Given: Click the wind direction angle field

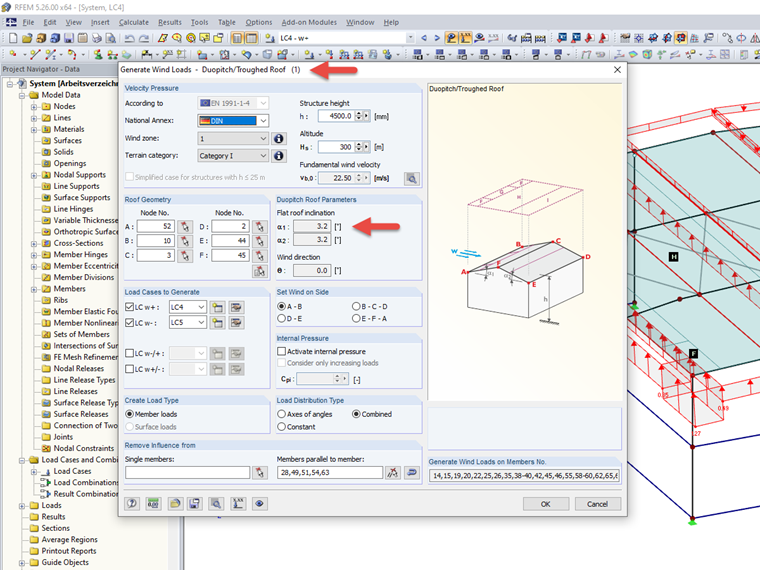Looking at the screenshot, I should (313, 271).
